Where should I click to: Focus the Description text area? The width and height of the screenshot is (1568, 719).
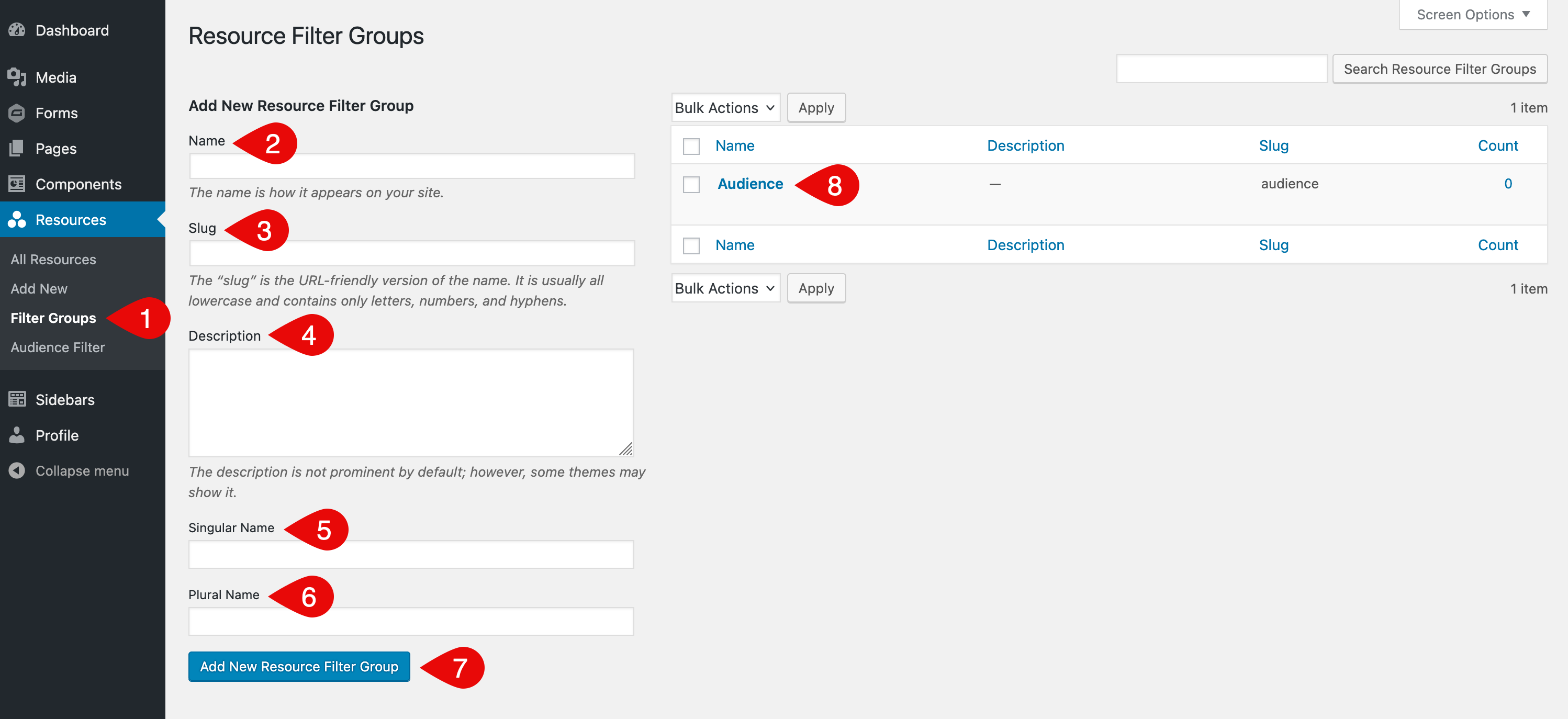pyautogui.click(x=411, y=402)
